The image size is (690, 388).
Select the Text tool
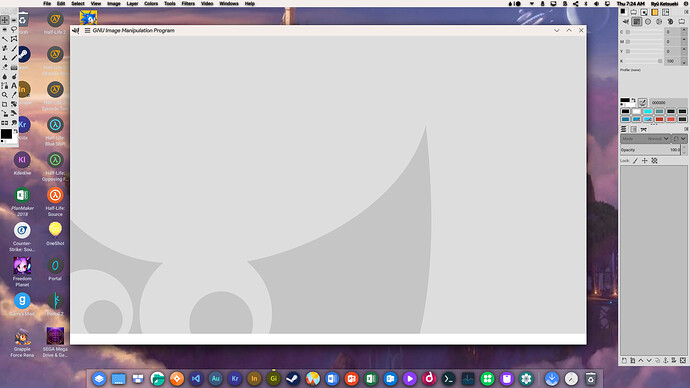tap(14, 86)
